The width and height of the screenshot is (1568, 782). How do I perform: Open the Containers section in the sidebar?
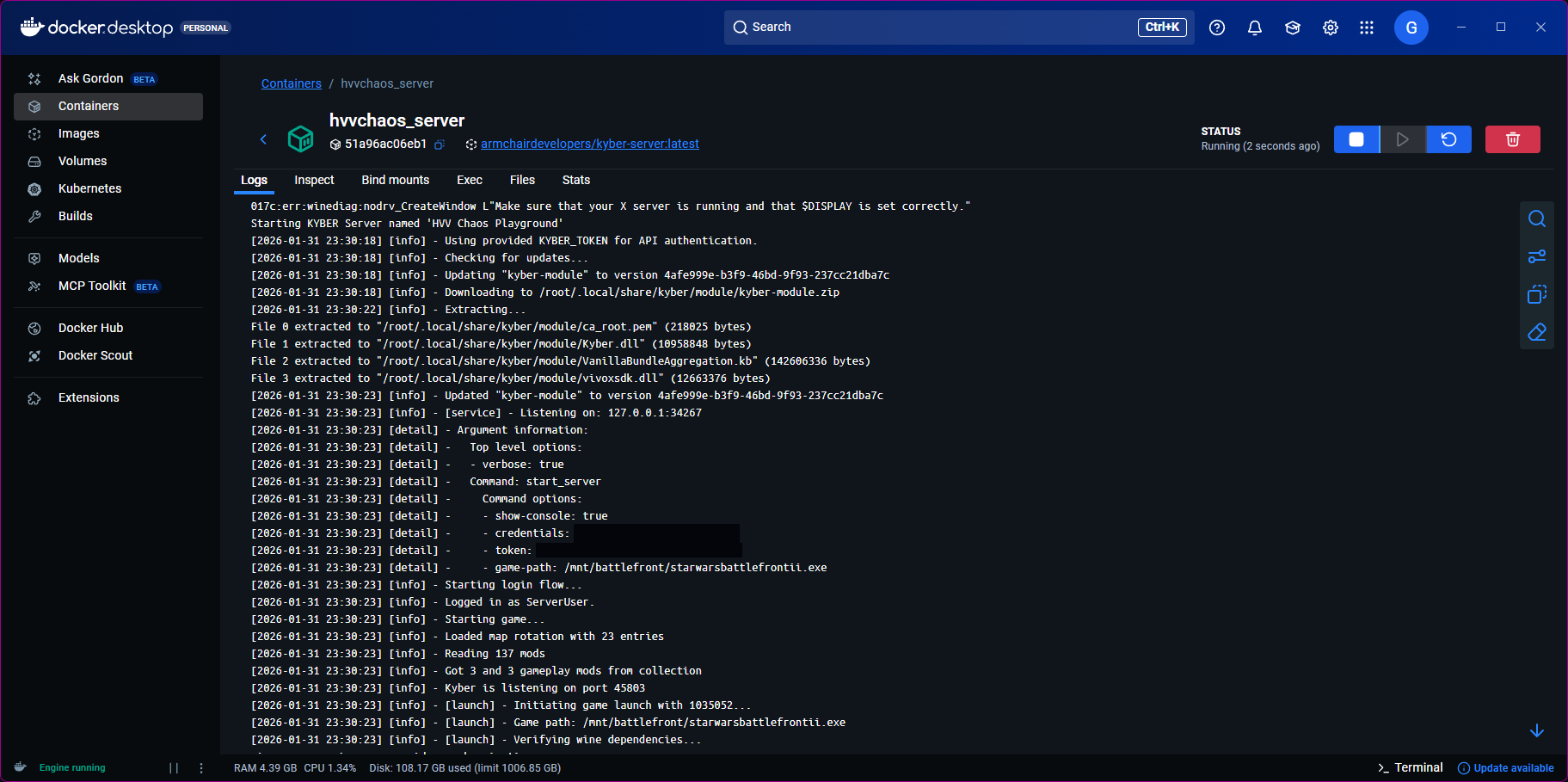click(x=108, y=106)
